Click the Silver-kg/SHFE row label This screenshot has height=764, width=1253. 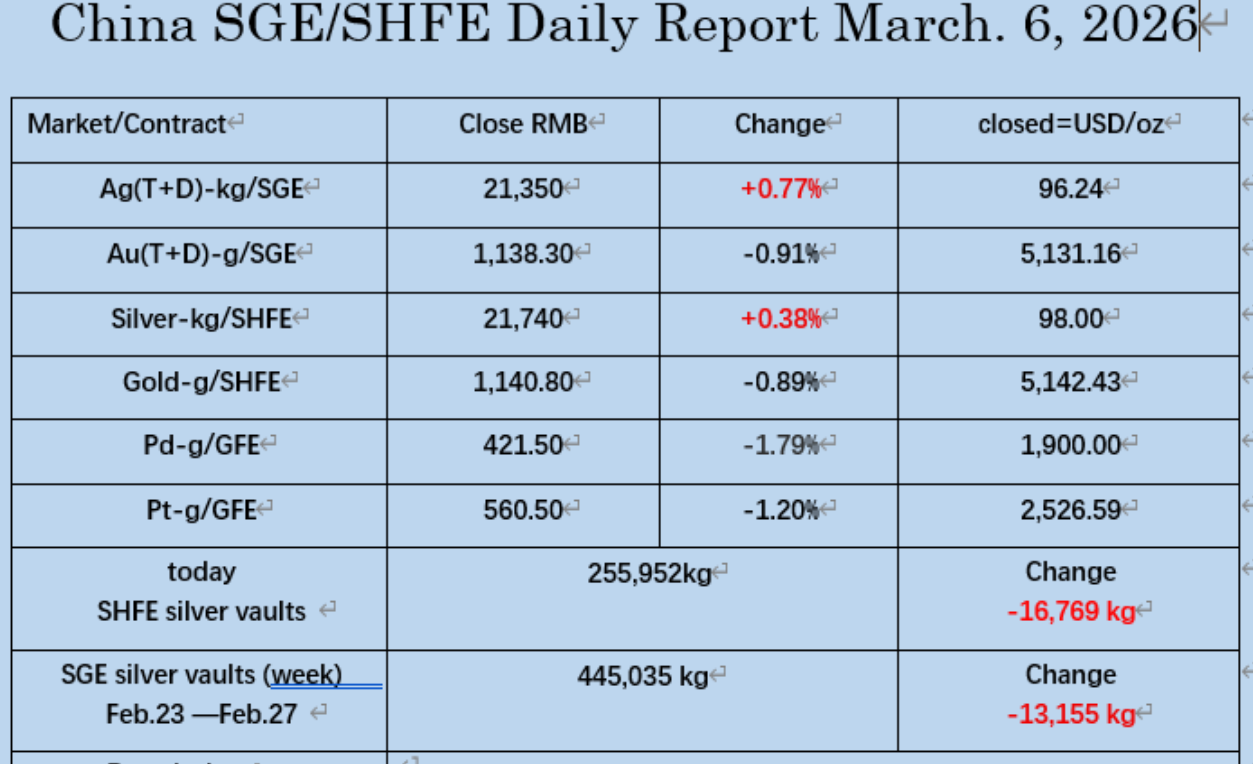[201, 319]
